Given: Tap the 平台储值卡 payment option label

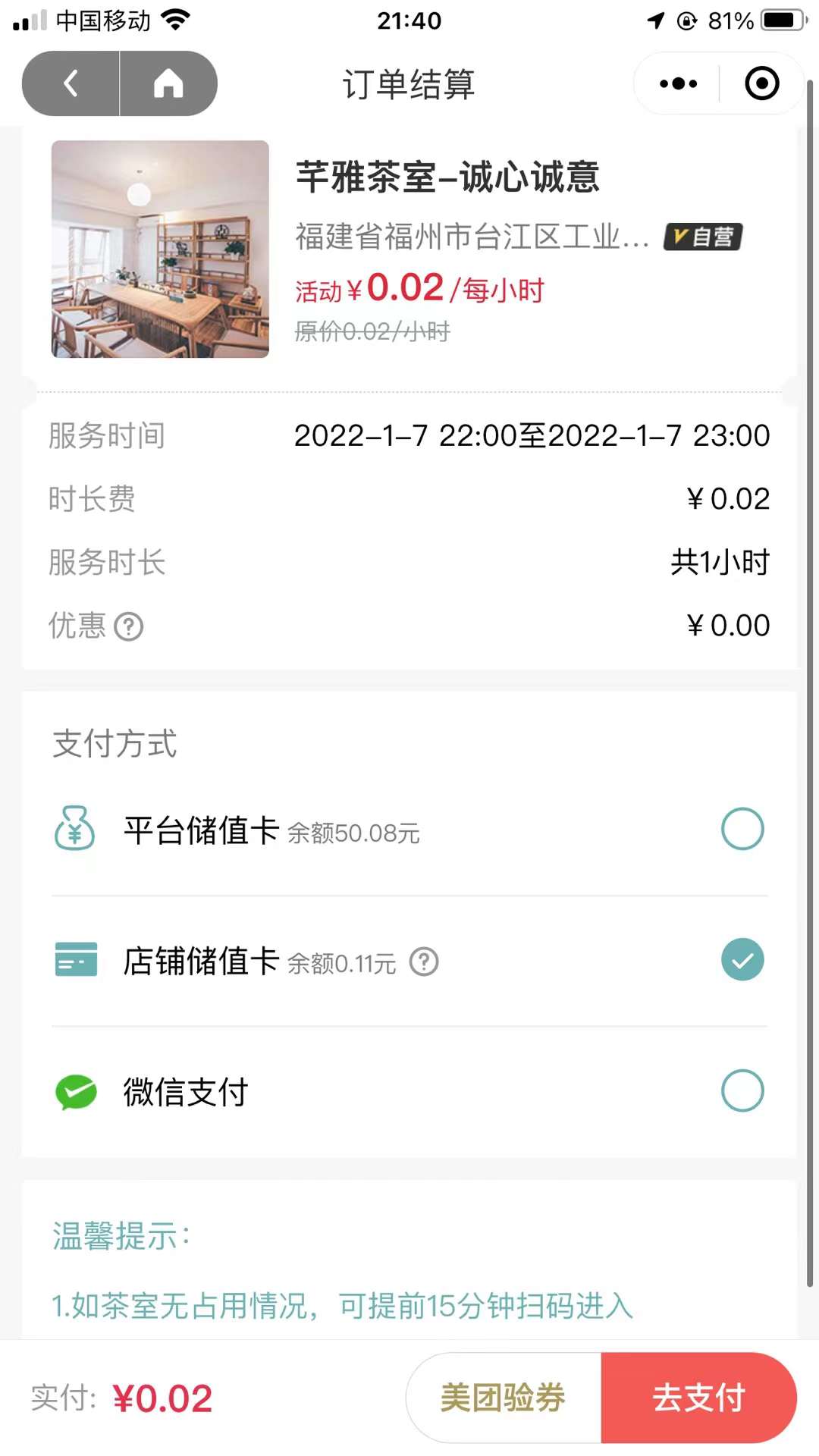Looking at the screenshot, I should pos(201,830).
